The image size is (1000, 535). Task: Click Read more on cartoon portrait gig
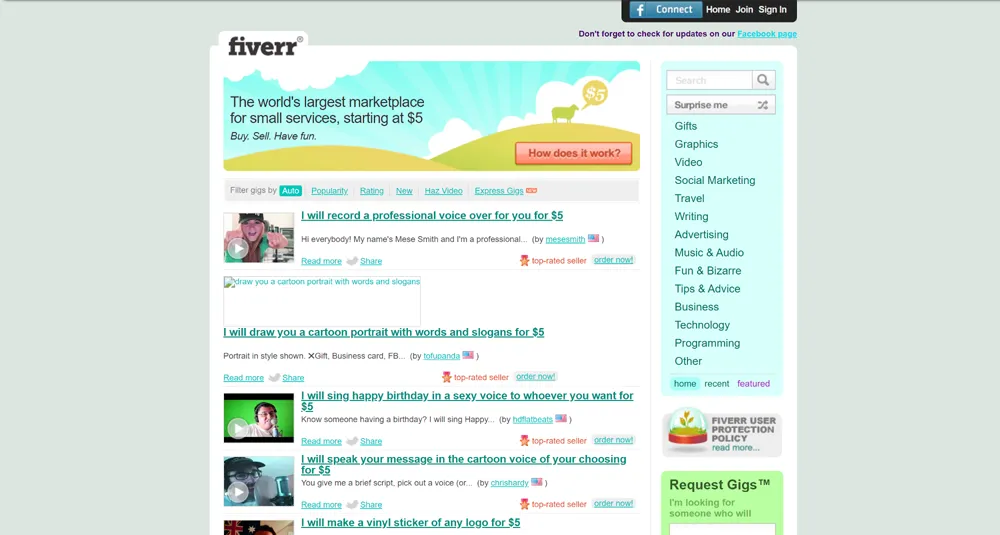click(243, 377)
